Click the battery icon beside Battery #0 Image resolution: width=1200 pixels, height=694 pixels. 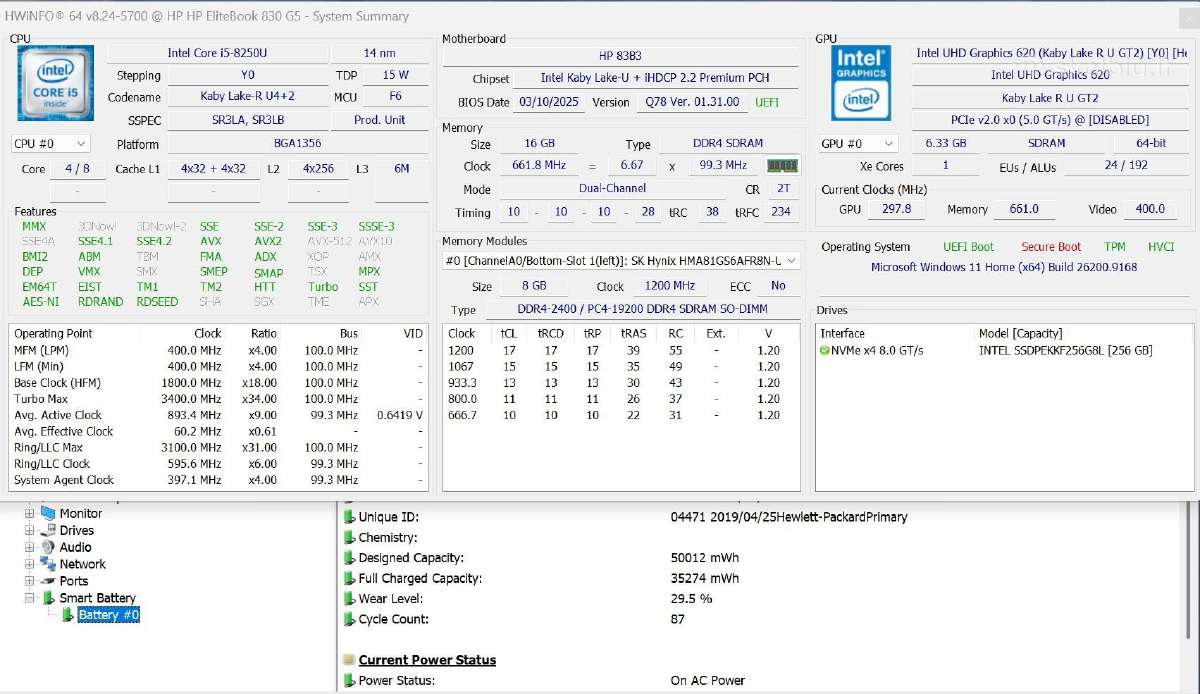[68, 615]
